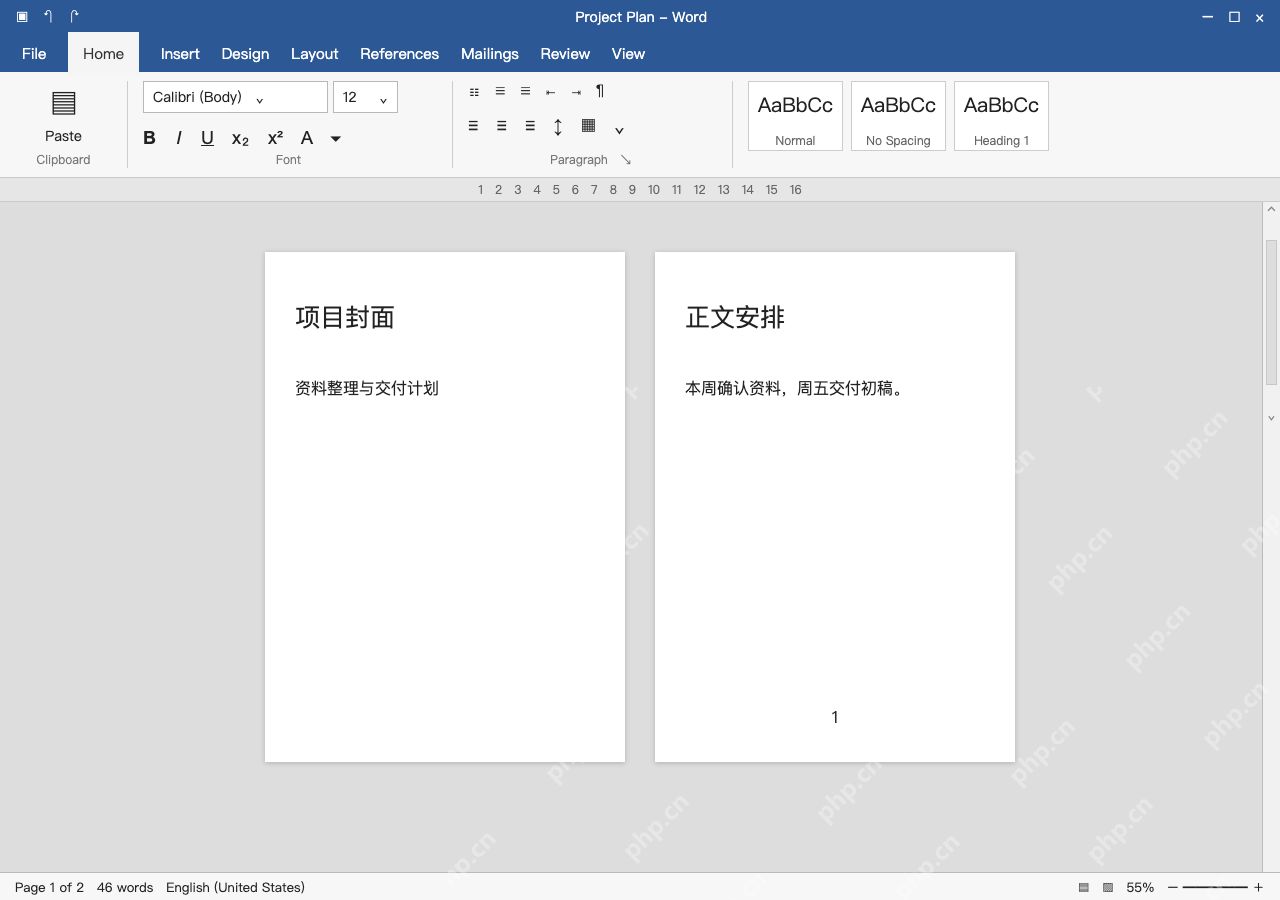Open the View tab
Screen dimensions: 1280x900
click(628, 54)
